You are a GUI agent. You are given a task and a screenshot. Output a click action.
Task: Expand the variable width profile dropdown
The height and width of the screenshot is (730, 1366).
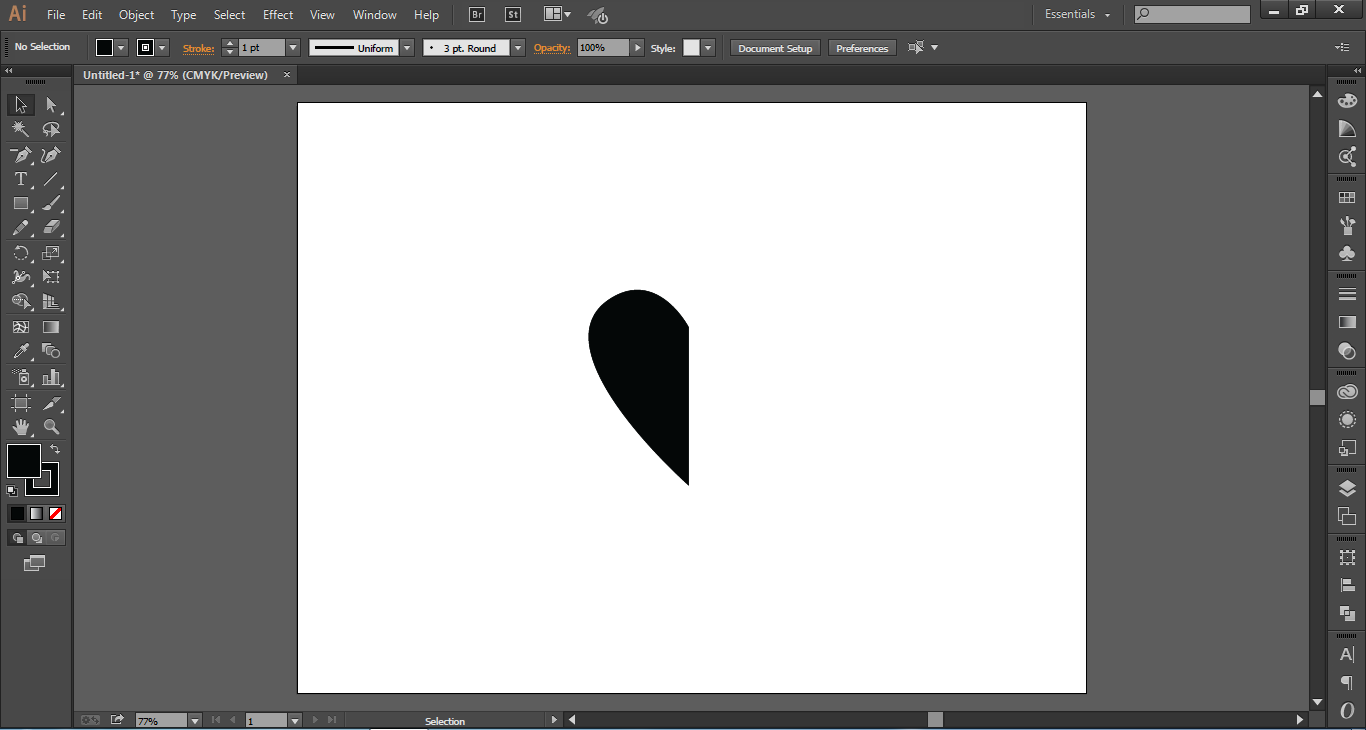(x=406, y=47)
